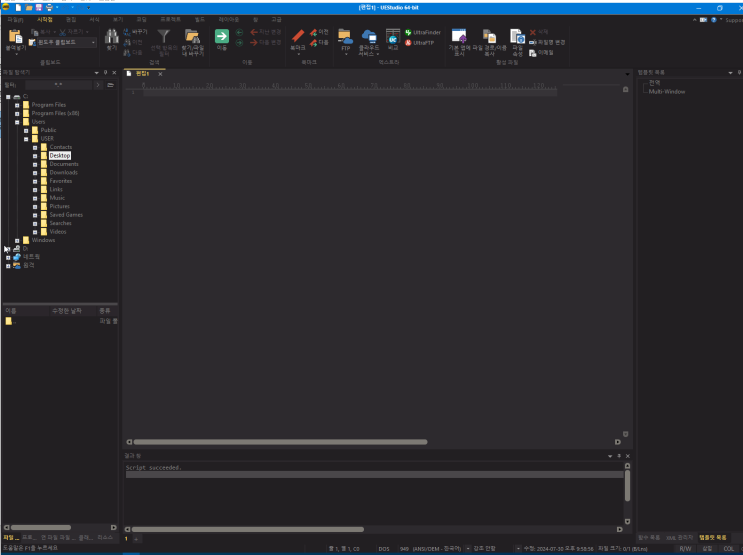The height and width of the screenshot is (555, 743).
Task: Open the Format (서식) ribbon tab
Action: coord(94,19)
